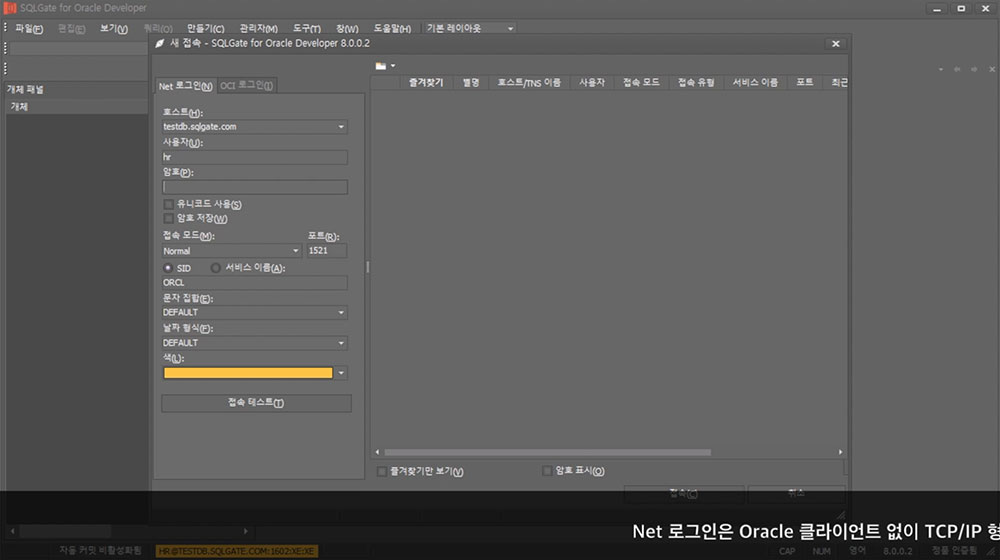This screenshot has height=560, width=1000.
Task: Focus the 암호 password field
Action: pyautogui.click(x=254, y=187)
